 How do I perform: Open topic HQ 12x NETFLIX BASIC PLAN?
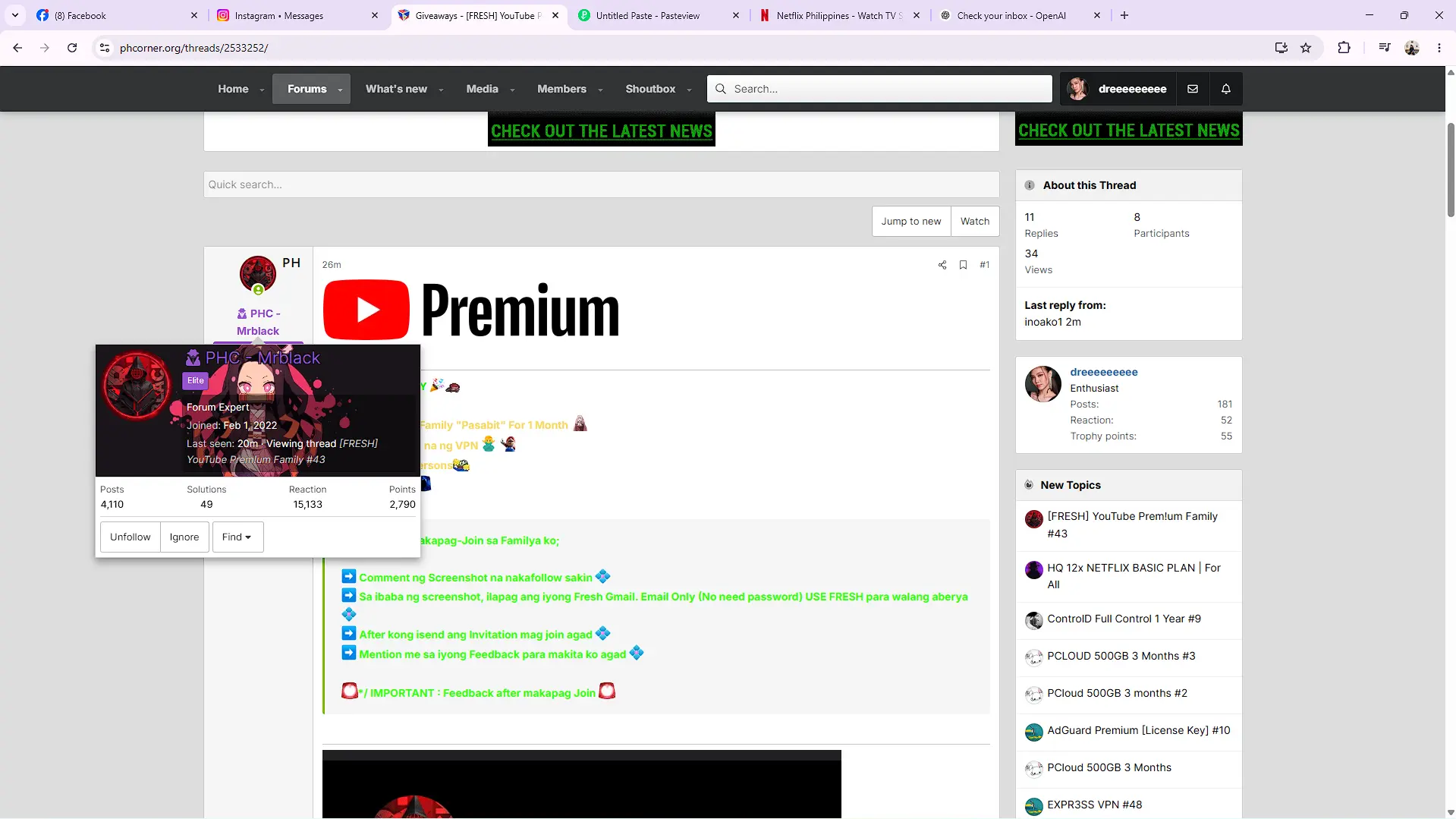click(1134, 576)
